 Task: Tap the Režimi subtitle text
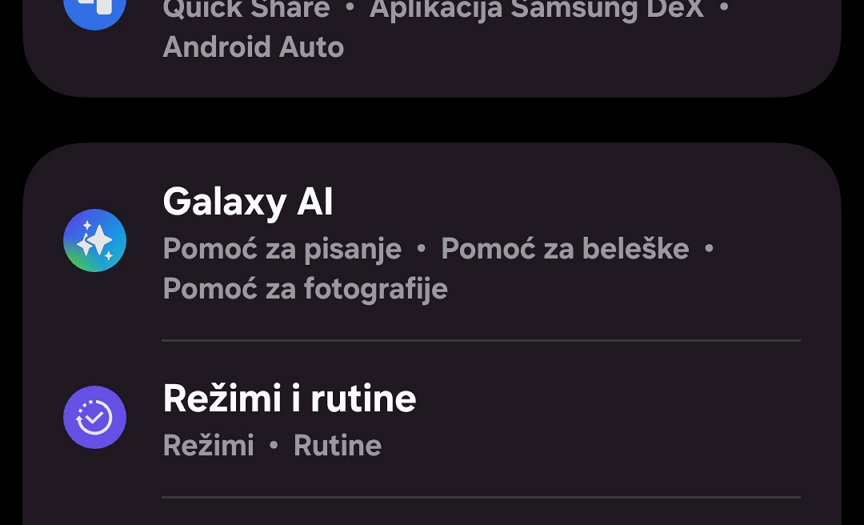[x=208, y=446]
